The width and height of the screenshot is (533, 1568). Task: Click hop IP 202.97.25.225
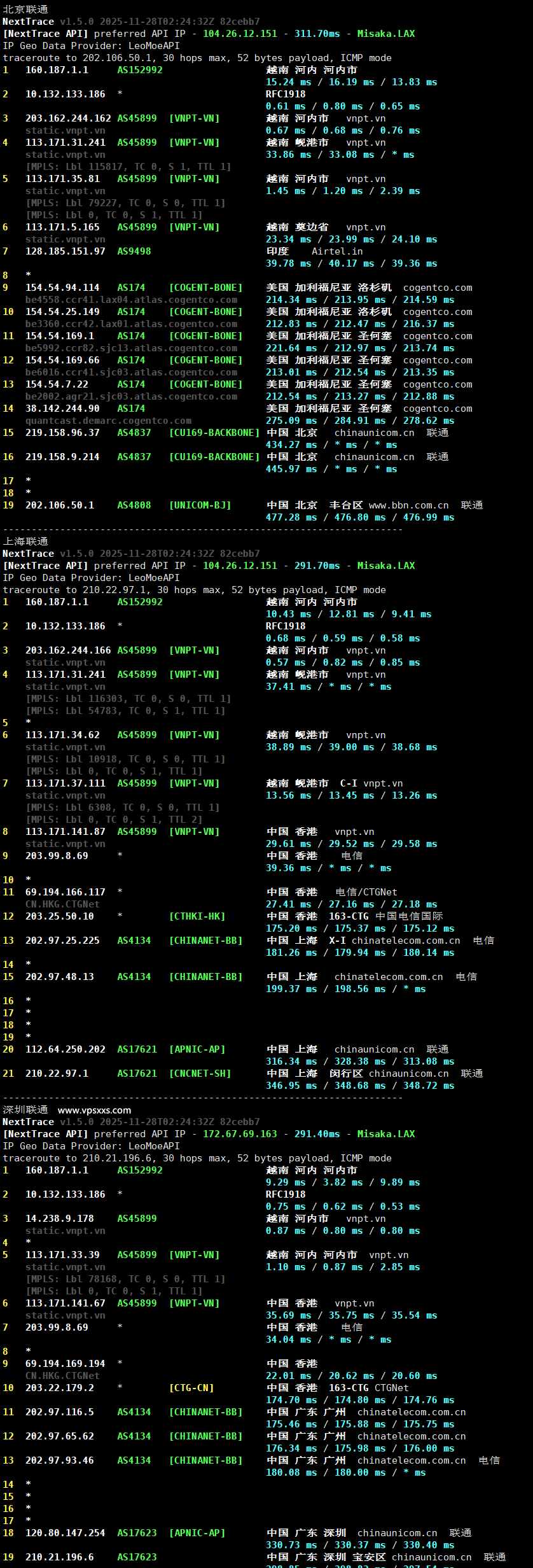click(62, 941)
